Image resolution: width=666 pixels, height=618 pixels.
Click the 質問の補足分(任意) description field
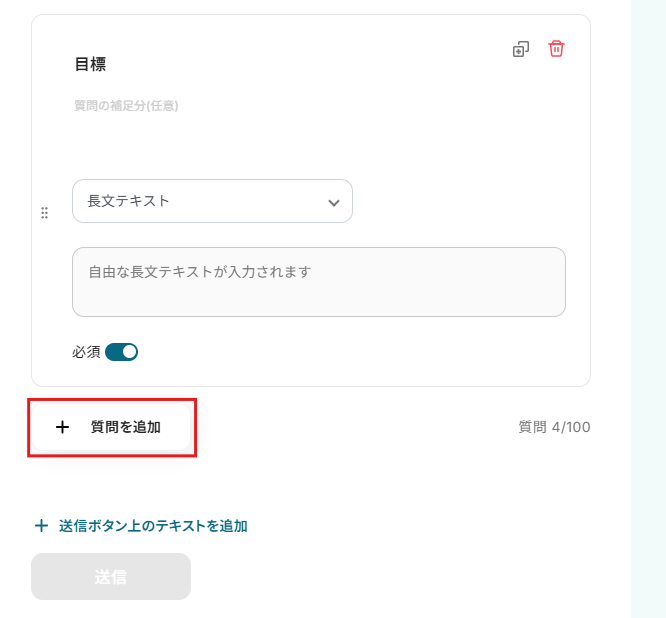126,105
